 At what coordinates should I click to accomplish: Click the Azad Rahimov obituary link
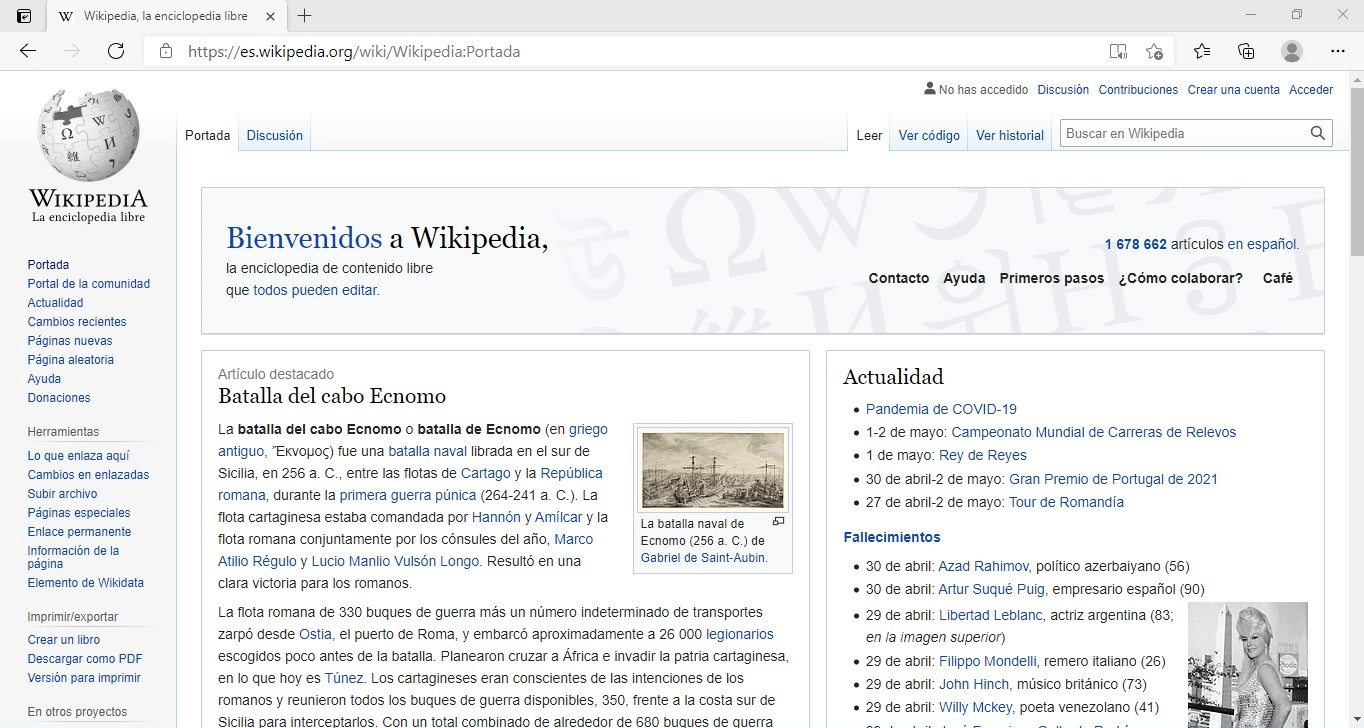(x=983, y=566)
